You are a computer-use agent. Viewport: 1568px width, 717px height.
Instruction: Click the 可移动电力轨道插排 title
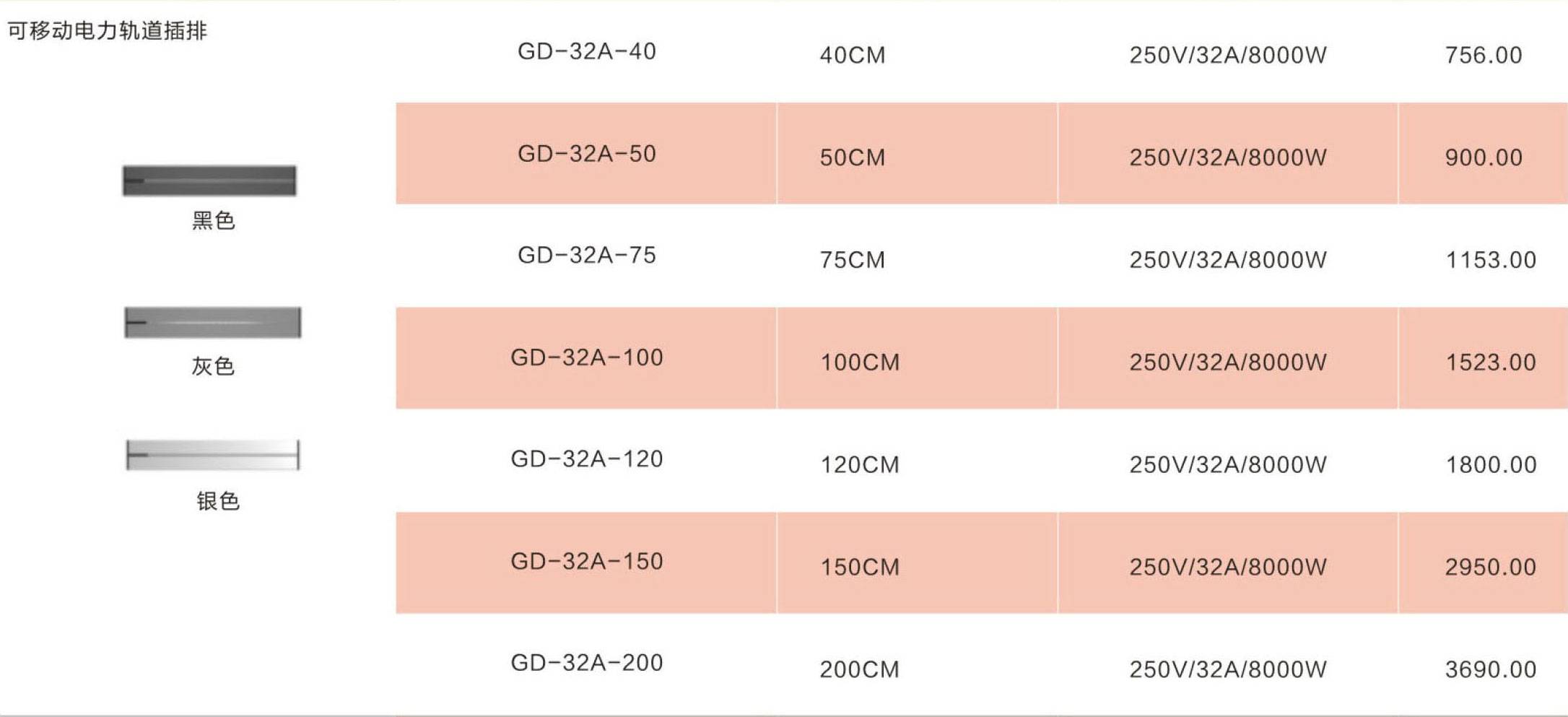(107, 31)
